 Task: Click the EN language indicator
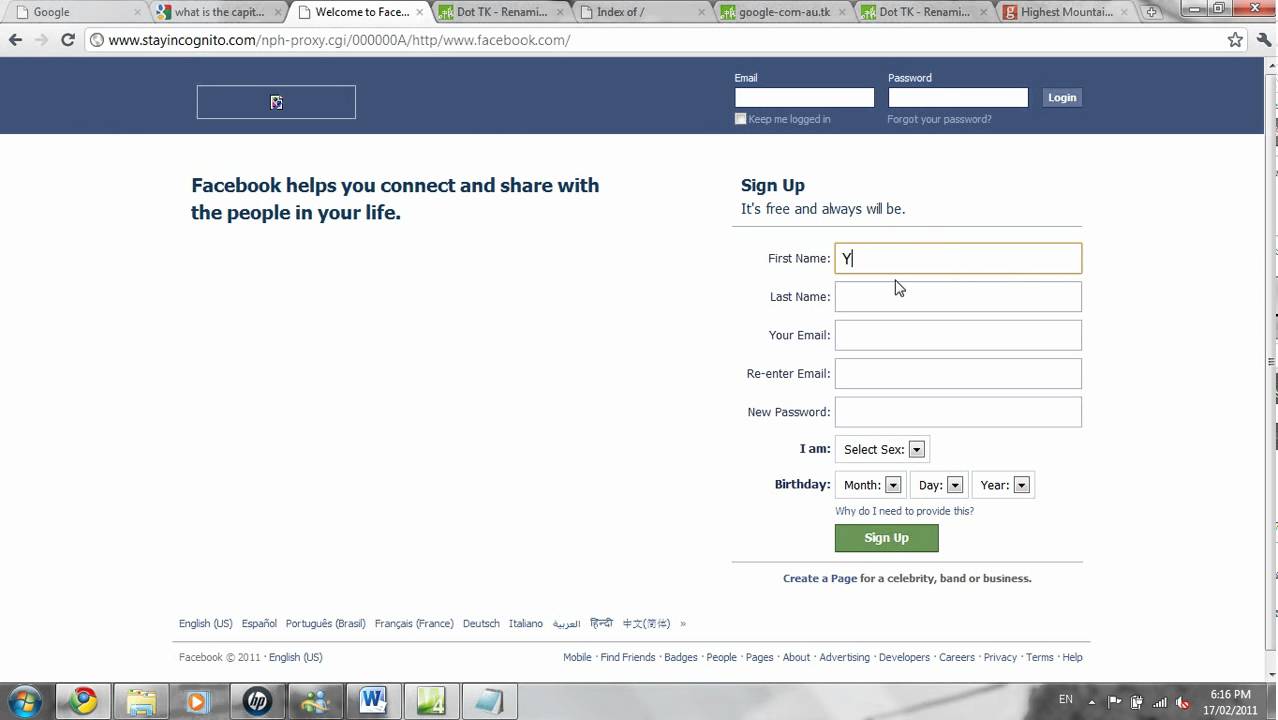click(x=1065, y=700)
